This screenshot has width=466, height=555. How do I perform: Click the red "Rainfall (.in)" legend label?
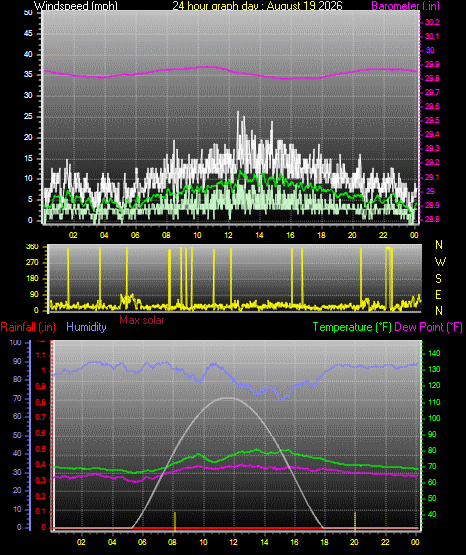click(x=28, y=327)
